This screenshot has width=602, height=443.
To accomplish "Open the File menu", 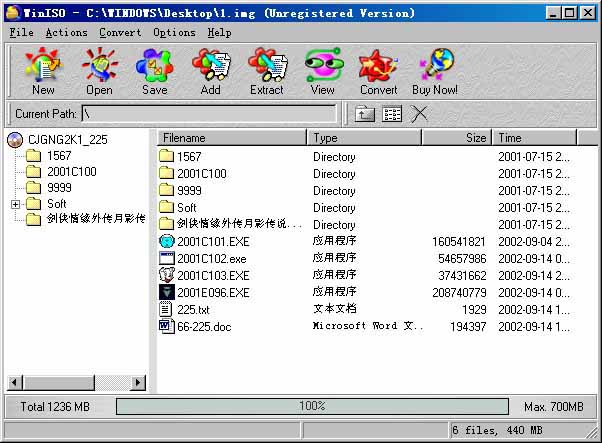I will click(x=22, y=33).
